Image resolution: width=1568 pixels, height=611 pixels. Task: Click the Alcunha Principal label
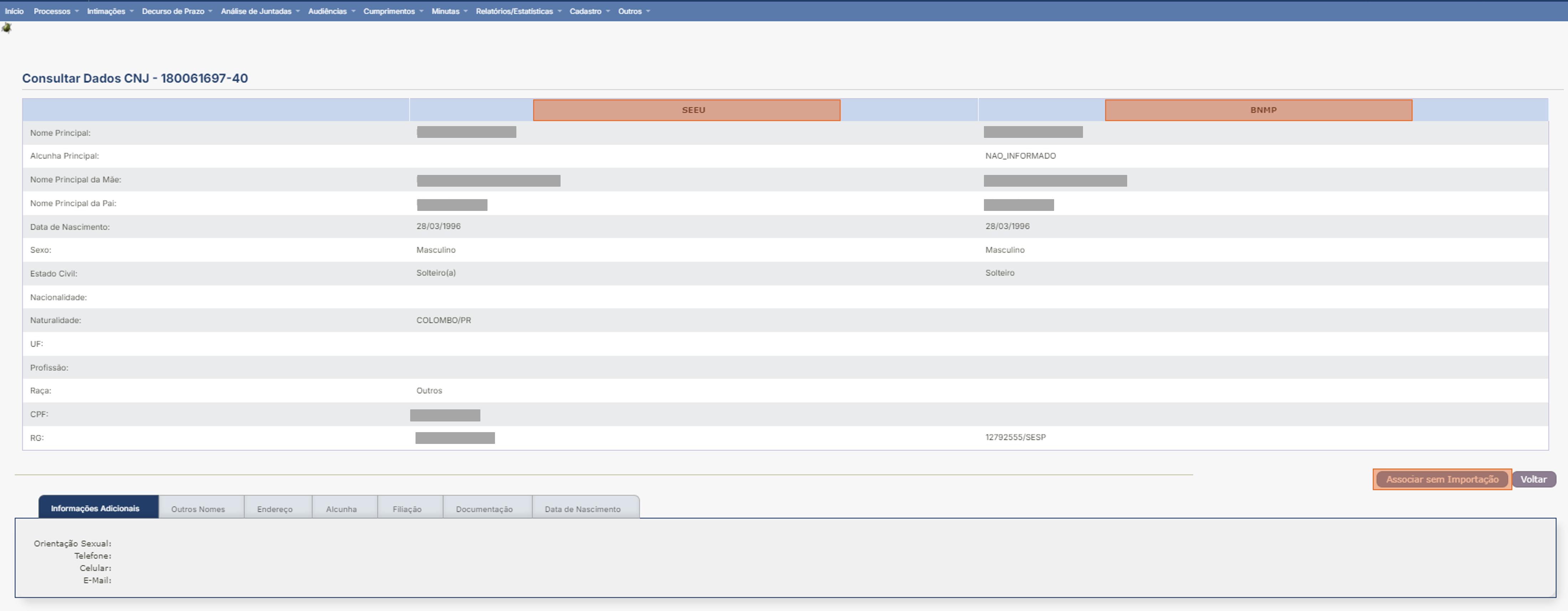pyautogui.click(x=65, y=156)
